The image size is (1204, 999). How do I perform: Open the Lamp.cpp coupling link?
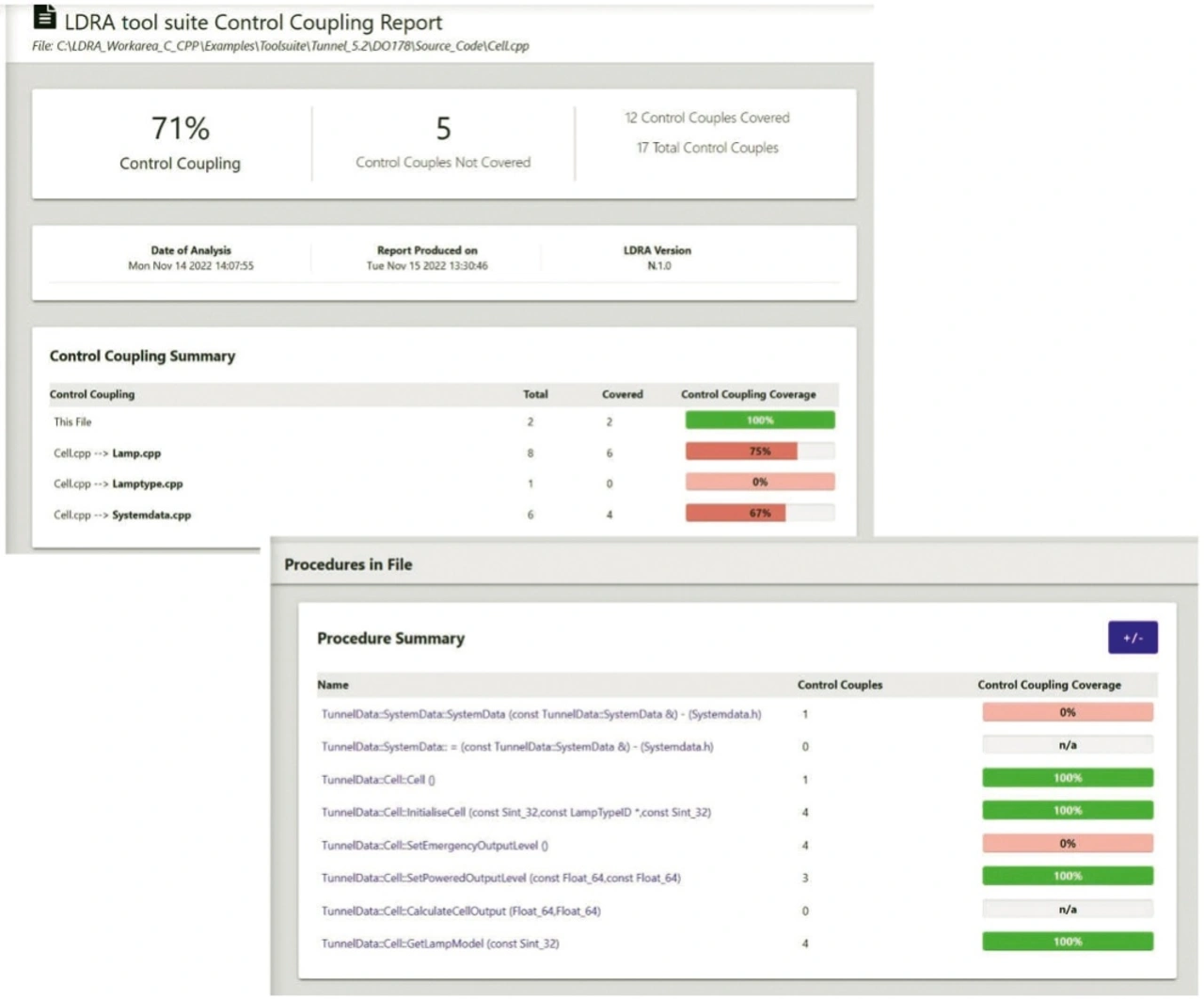click(x=136, y=453)
